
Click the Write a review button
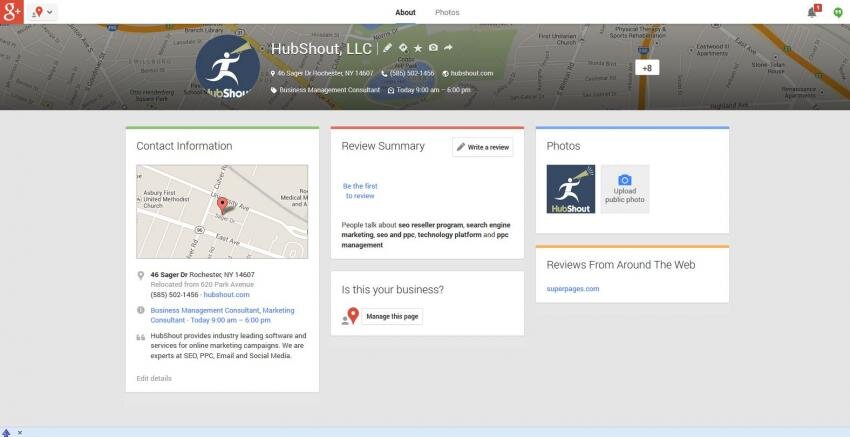tap(482, 147)
